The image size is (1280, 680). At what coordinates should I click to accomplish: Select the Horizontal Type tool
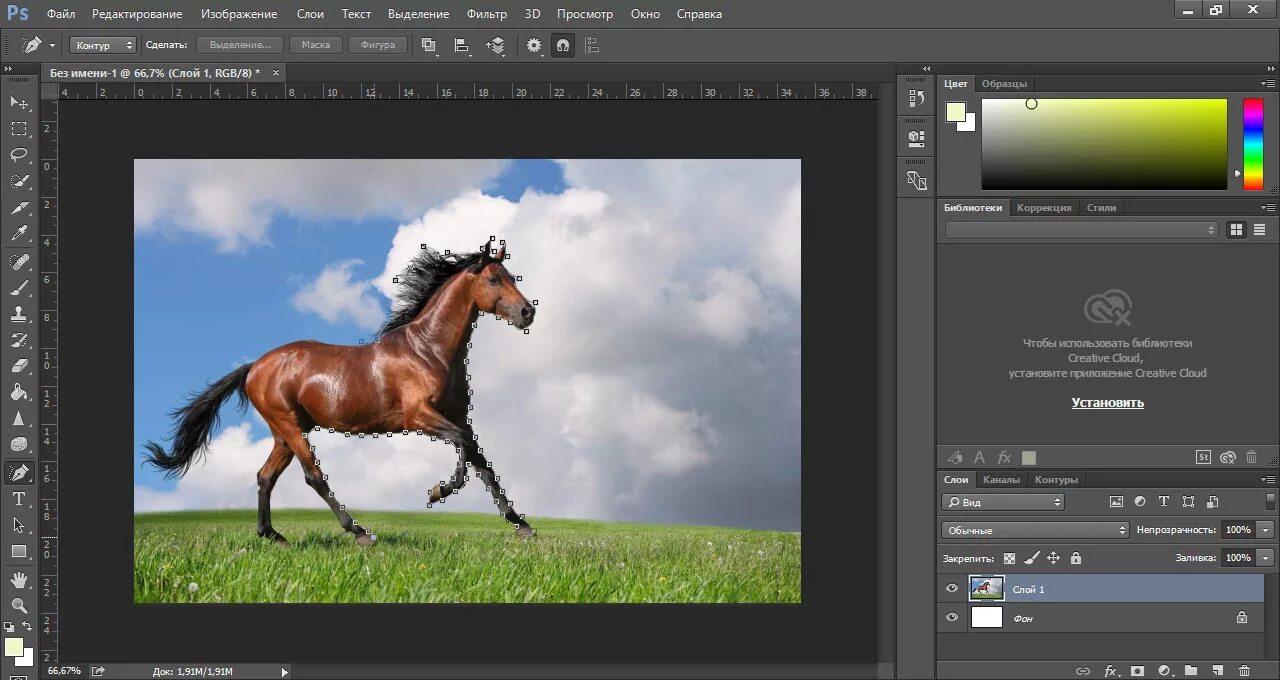pos(19,499)
